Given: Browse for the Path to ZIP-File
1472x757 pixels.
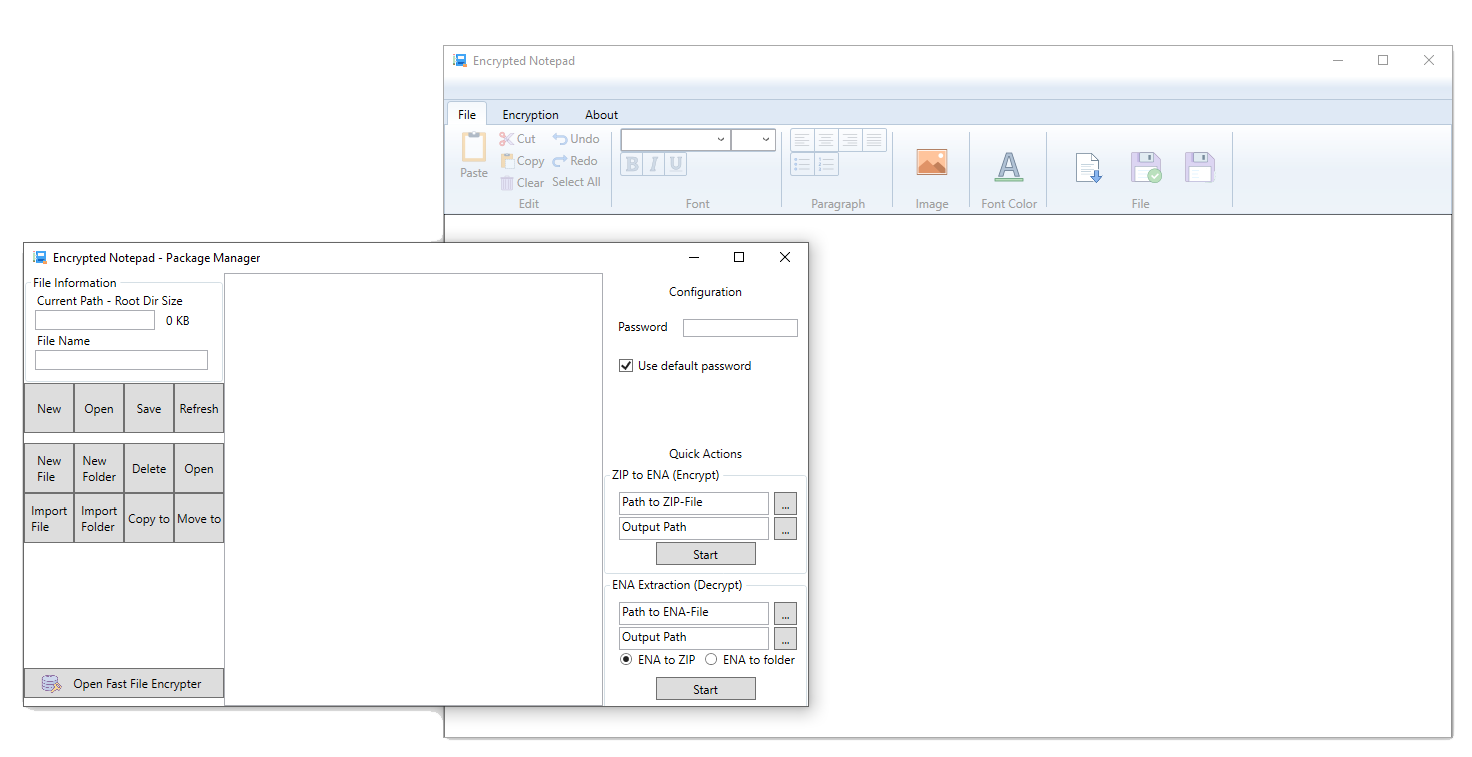Looking at the screenshot, I should click(786, 503).
